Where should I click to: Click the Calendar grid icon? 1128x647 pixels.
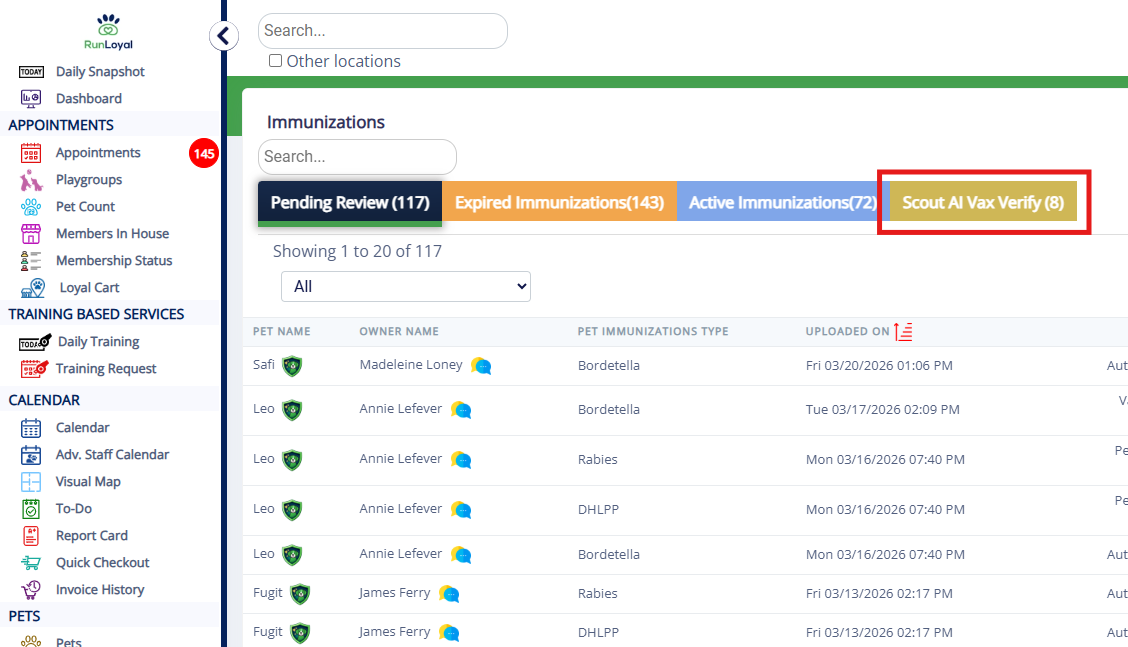click(x=31, y=428)
